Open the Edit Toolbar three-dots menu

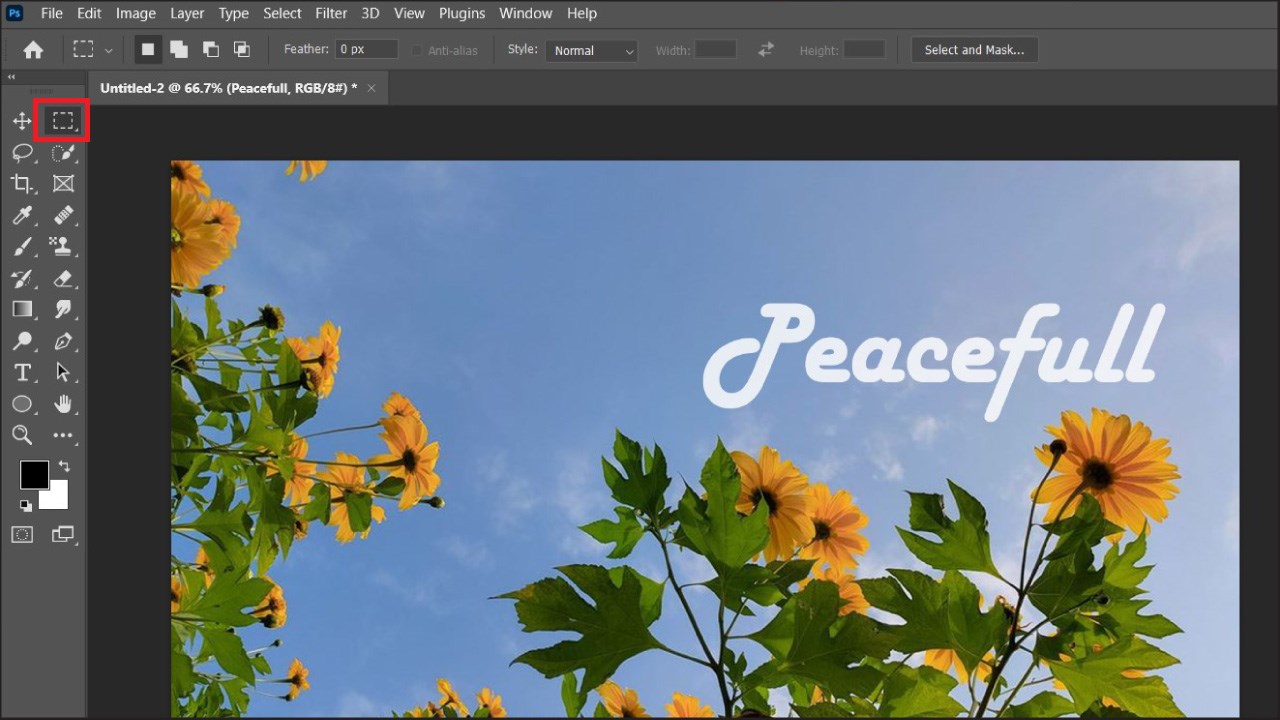(x=63, y=435)
